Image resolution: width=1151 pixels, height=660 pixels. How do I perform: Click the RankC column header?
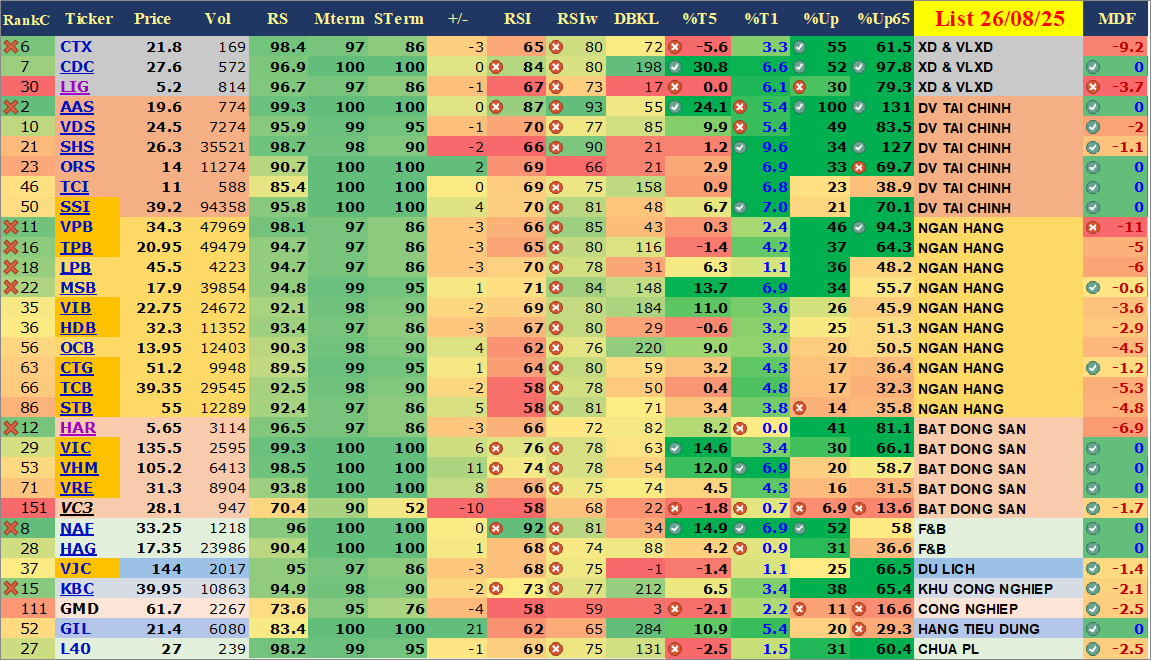point(26,19)
